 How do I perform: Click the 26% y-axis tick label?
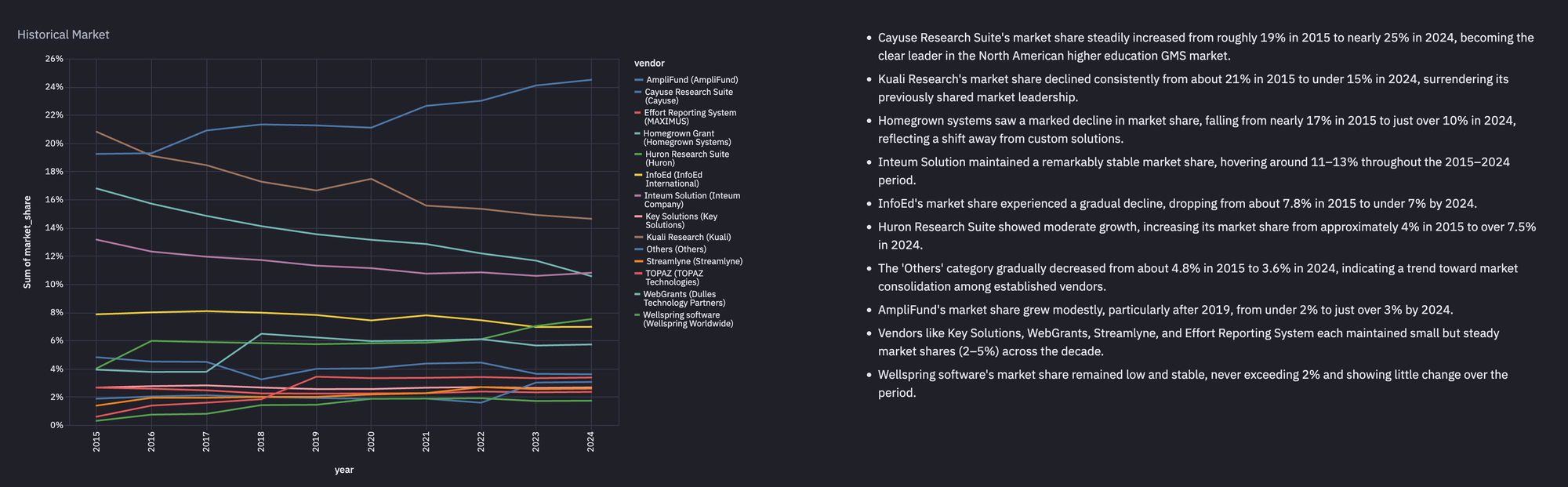coord(54,59)
